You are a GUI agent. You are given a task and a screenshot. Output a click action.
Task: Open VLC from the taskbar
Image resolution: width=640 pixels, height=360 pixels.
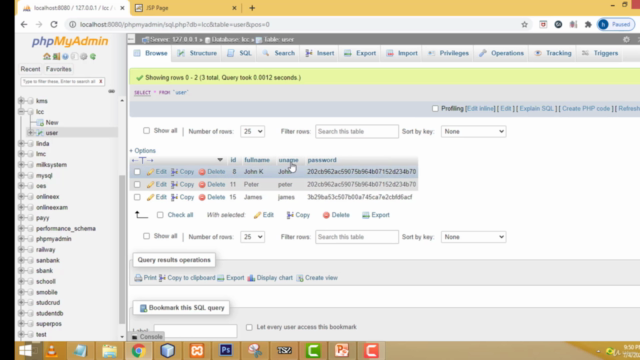pos(51,351)
